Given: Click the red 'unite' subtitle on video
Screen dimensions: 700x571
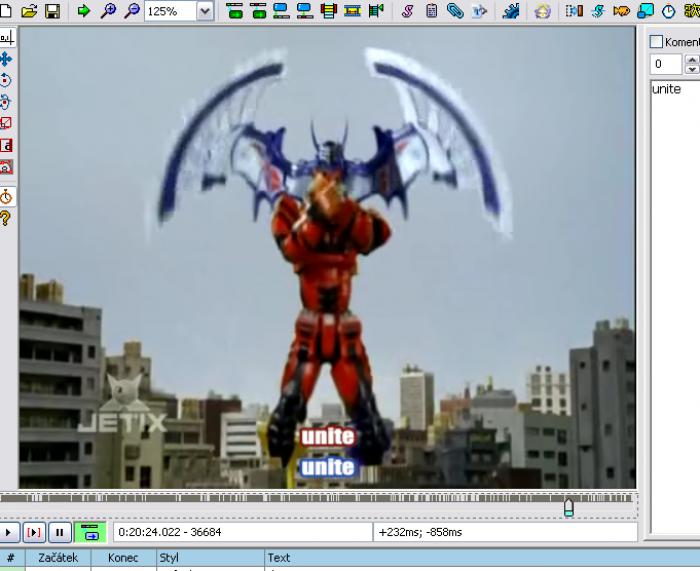Looking at the screenshot, I should [x=328, y=437].
